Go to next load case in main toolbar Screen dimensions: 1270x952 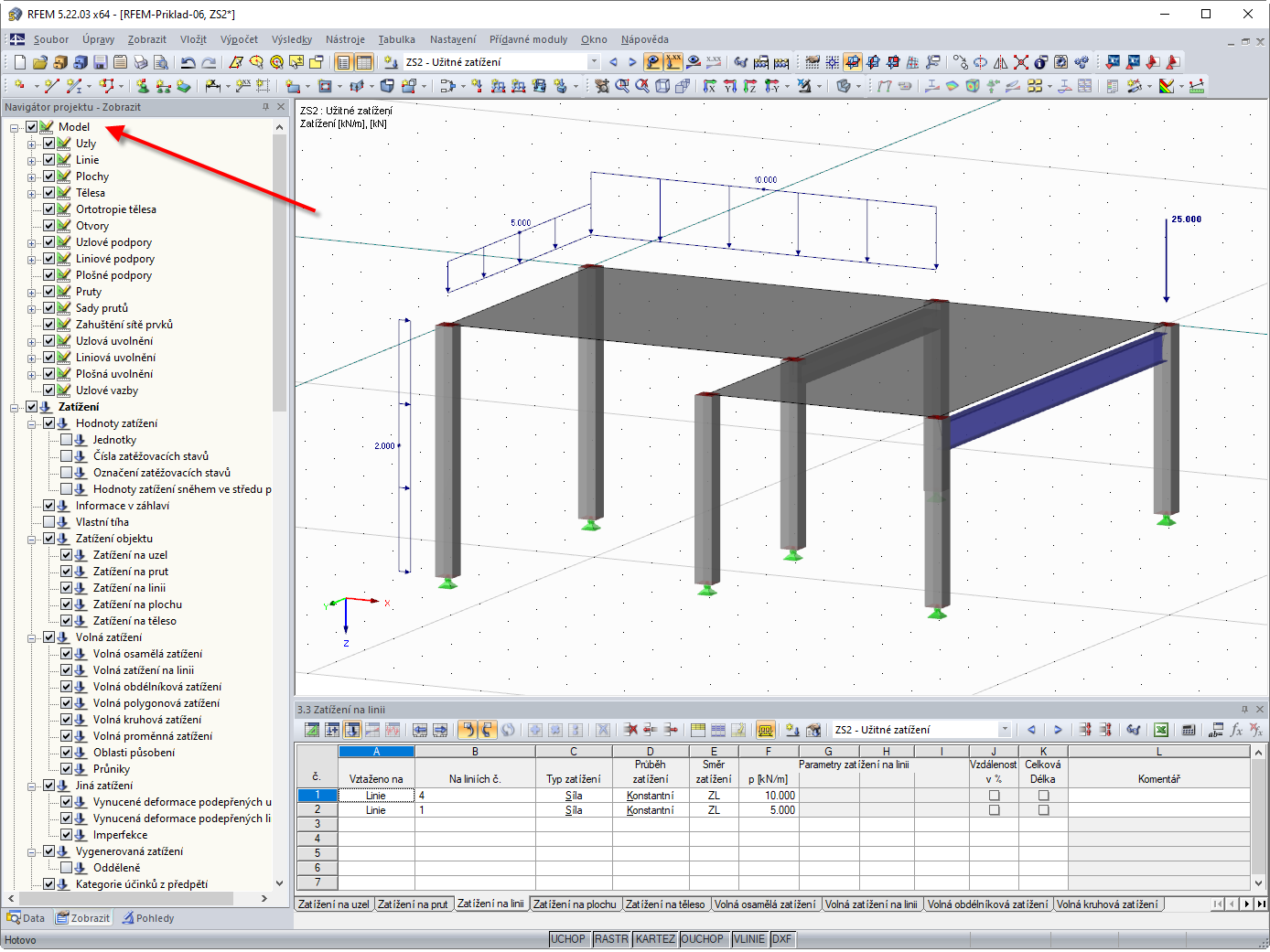click(x=632, y=62)
